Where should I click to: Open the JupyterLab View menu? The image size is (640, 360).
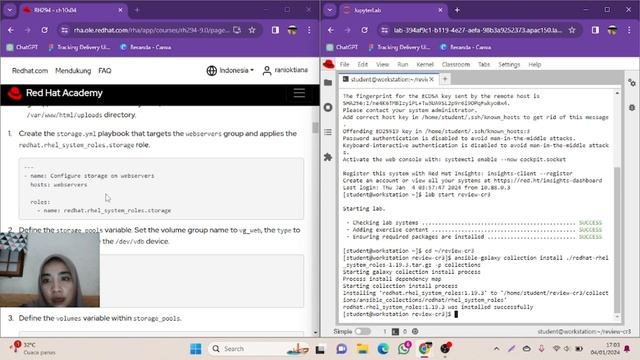[382, 64]
